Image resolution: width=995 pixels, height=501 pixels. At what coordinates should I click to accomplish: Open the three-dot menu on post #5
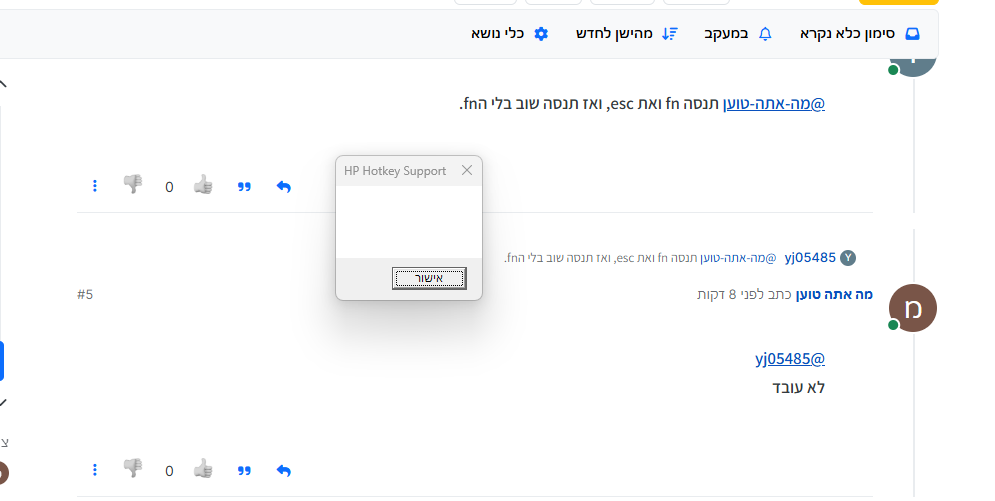(x=95, y=470)
